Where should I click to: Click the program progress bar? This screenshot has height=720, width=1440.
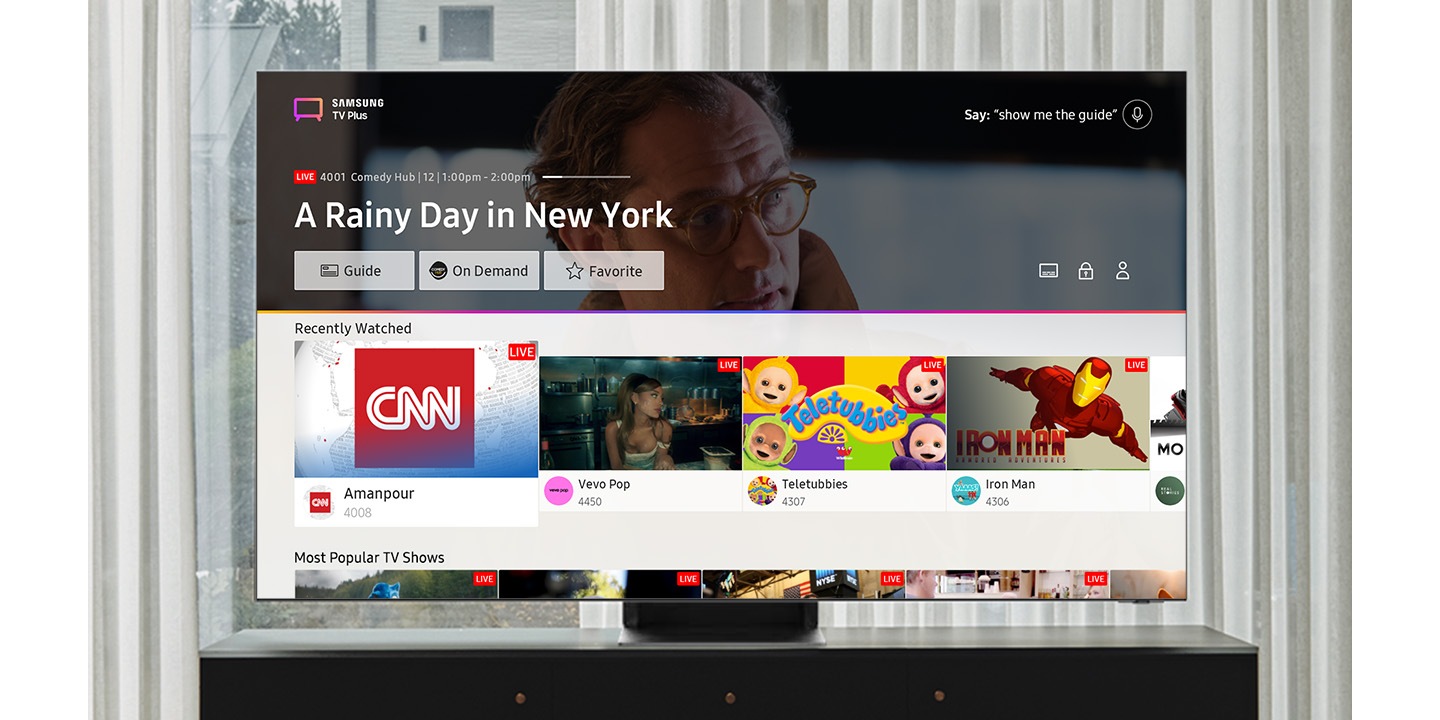(x=586, y=177)
